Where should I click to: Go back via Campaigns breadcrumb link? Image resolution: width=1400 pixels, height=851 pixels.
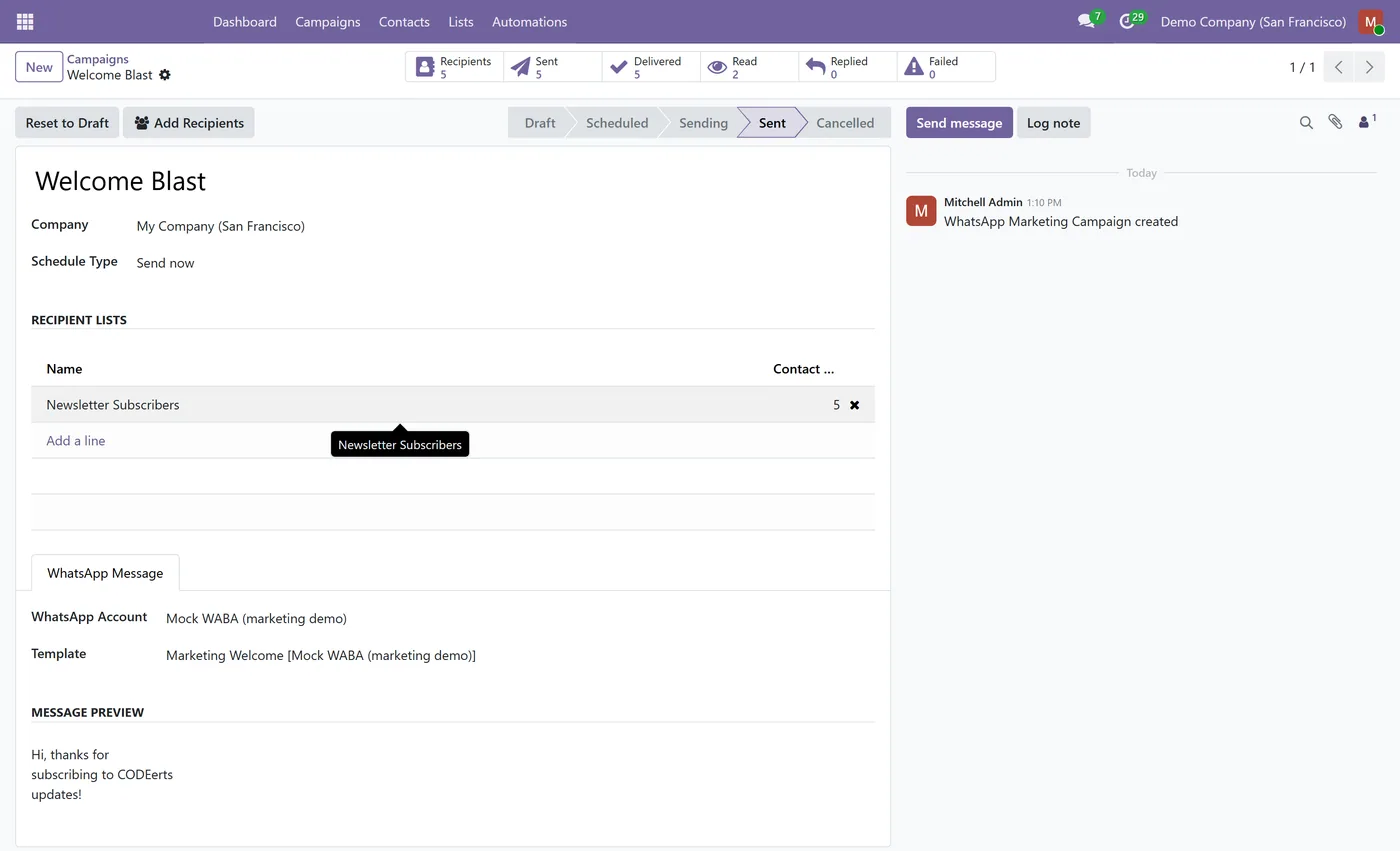[98, 59]
